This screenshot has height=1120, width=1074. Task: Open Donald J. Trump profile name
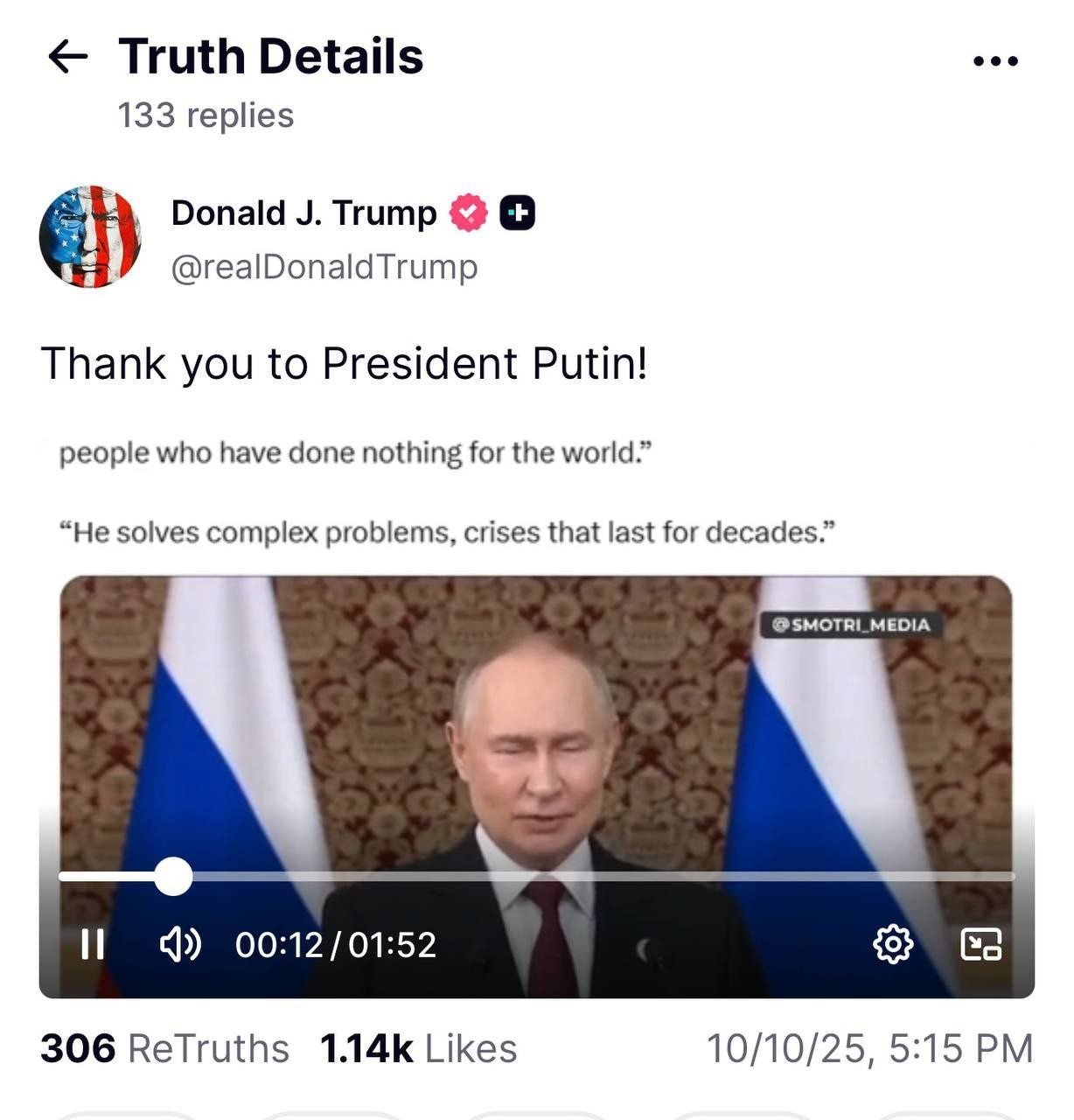point(303,213)
